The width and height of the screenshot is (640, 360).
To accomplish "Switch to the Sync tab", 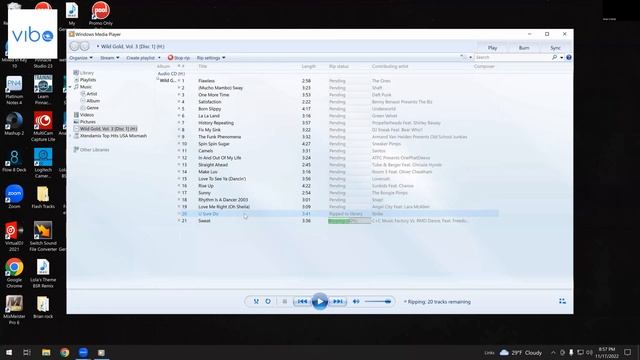I will 556,48.
